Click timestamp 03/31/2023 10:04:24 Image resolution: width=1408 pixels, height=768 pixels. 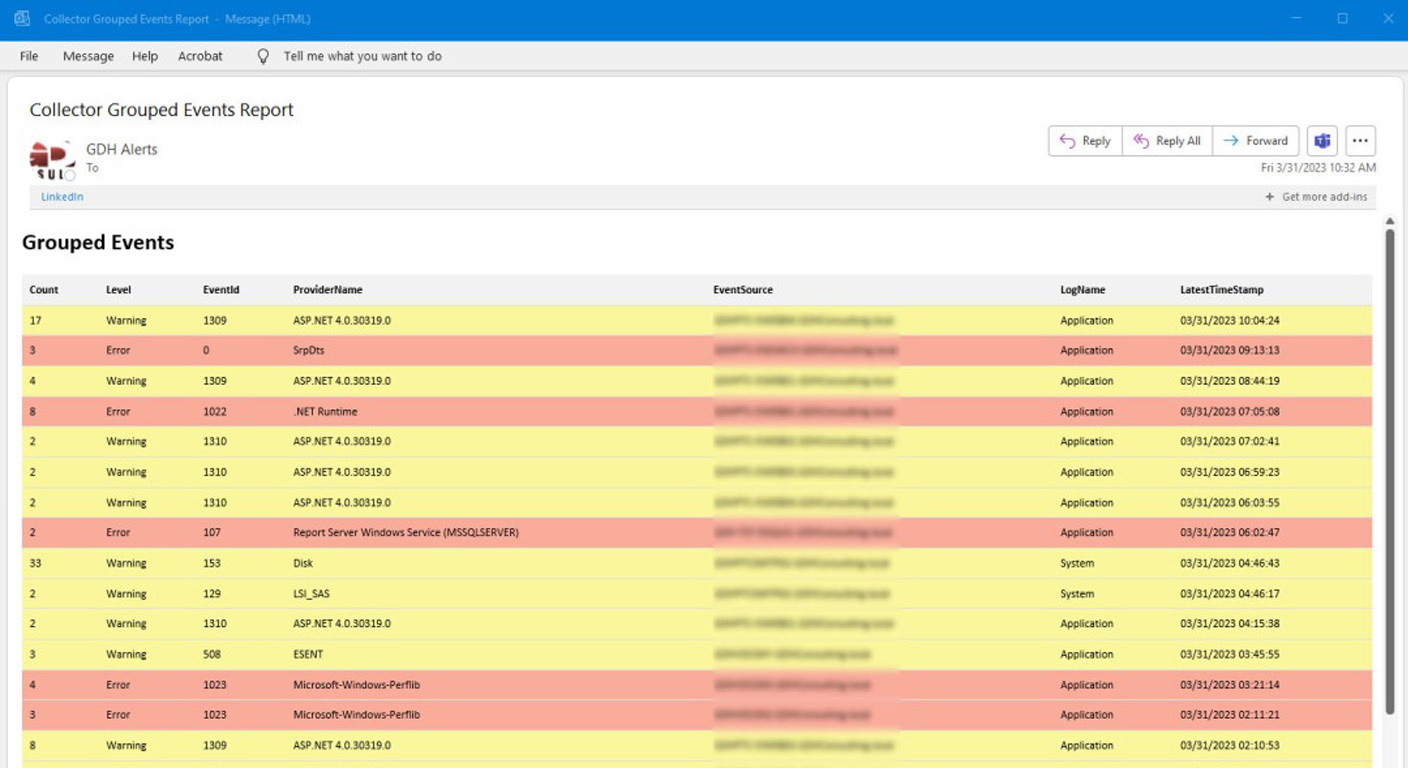[x=1230, y=321]
